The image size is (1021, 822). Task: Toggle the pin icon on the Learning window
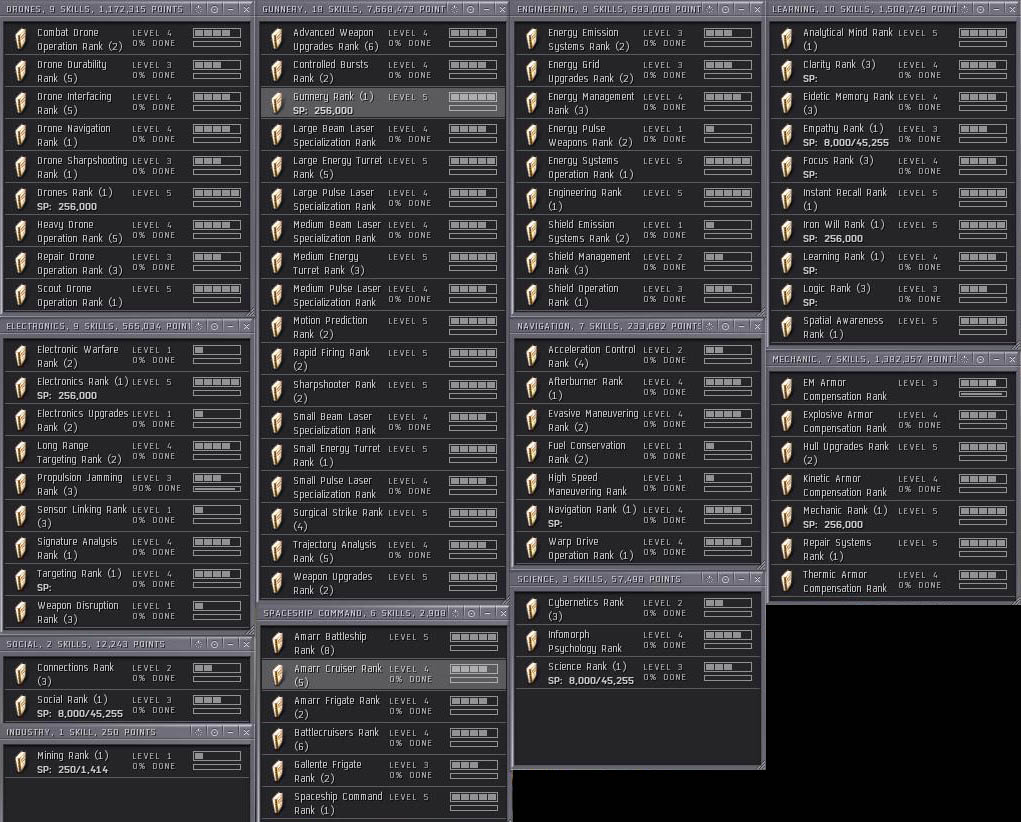[x=965, y=9]
